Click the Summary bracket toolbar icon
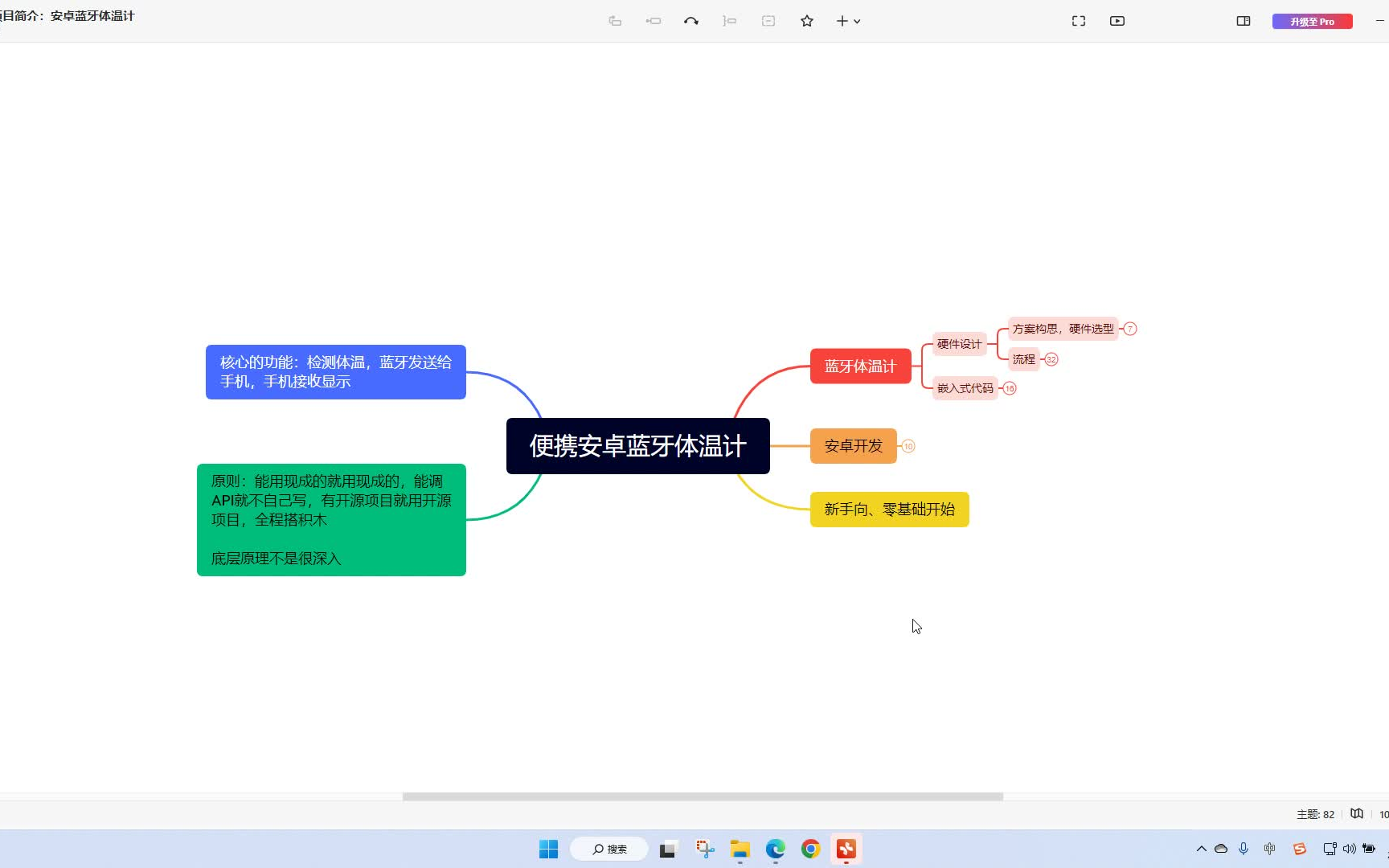 [x=730, y=21]
